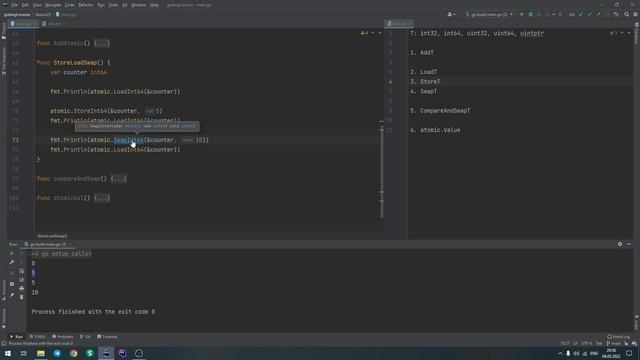Open the OBS Studio taskbar icon
This screenshot has width=640, height=360.
[x=139, y=353]
